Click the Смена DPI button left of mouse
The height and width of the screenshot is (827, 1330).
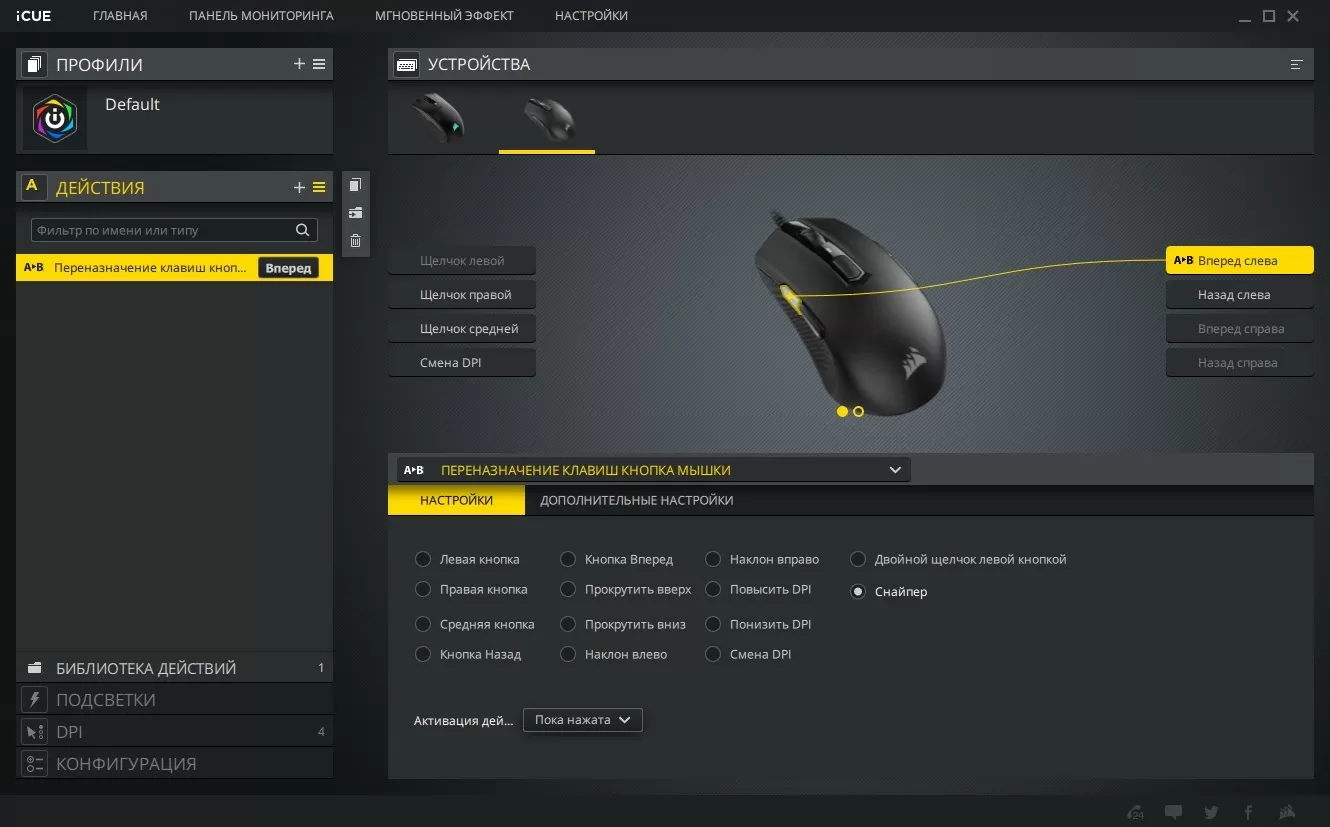(462, 363)
